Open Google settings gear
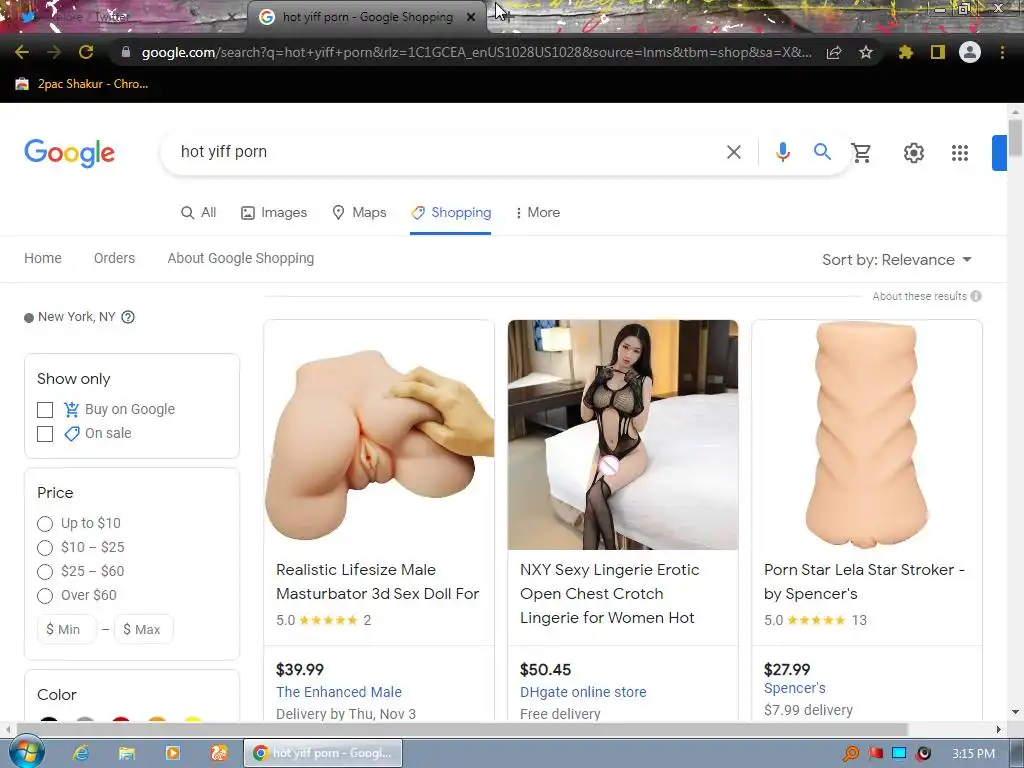The height and width of the screenshot is (768, 1024). pyautogui.click(x=914, y=153)
